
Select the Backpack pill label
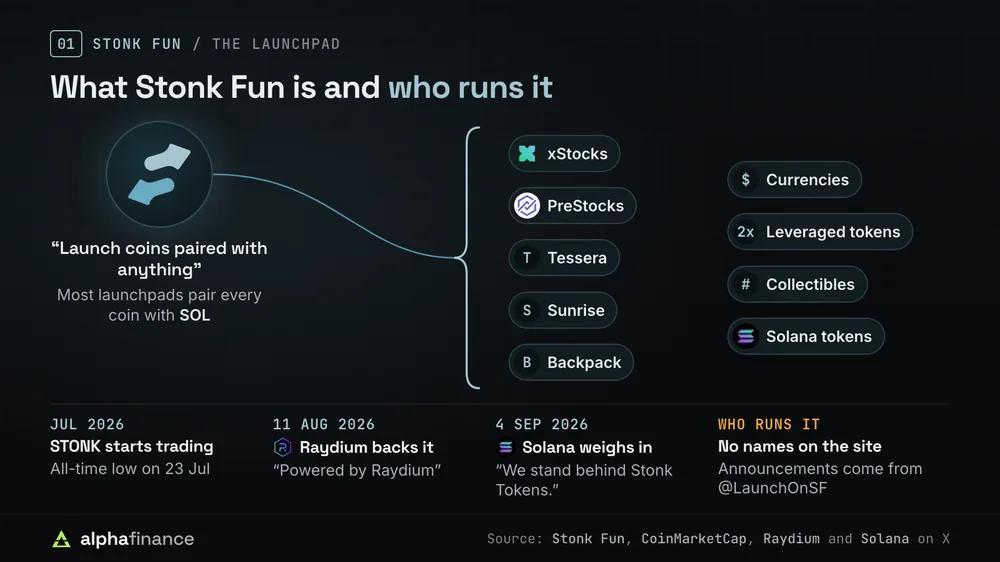(x=584, y=362)
